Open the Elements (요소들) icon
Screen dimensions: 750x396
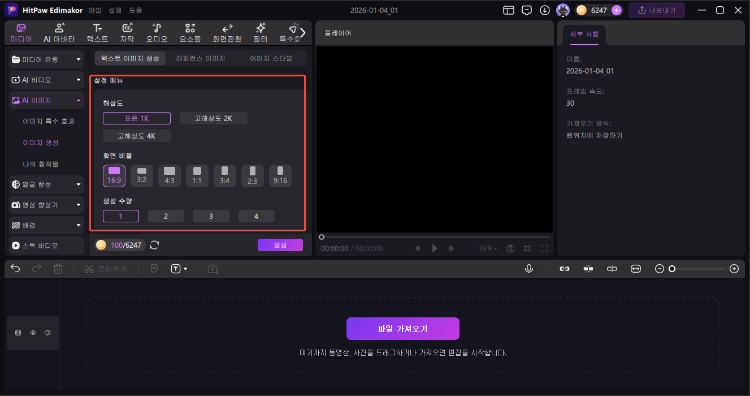pos(190,33)
